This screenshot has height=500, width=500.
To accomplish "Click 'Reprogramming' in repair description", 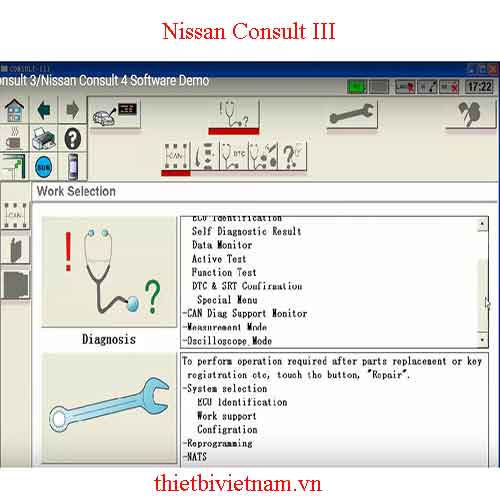I will click(220, 443).
